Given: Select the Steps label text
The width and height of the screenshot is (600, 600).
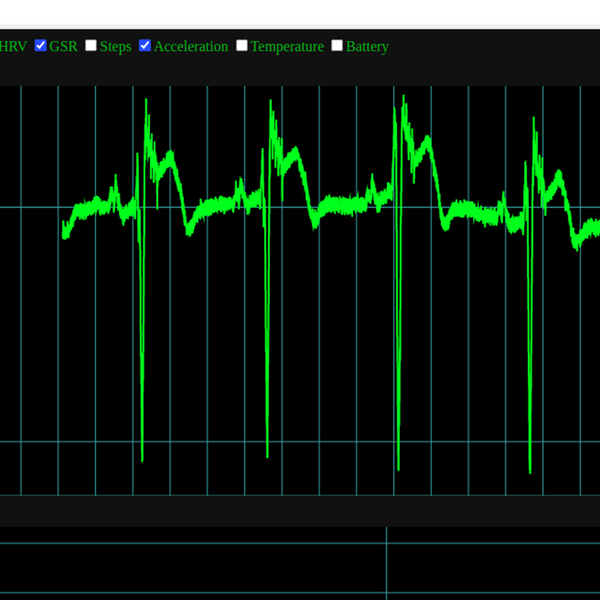Looking at the screenshot, I should pyautogui.click(x=115, y=46).
